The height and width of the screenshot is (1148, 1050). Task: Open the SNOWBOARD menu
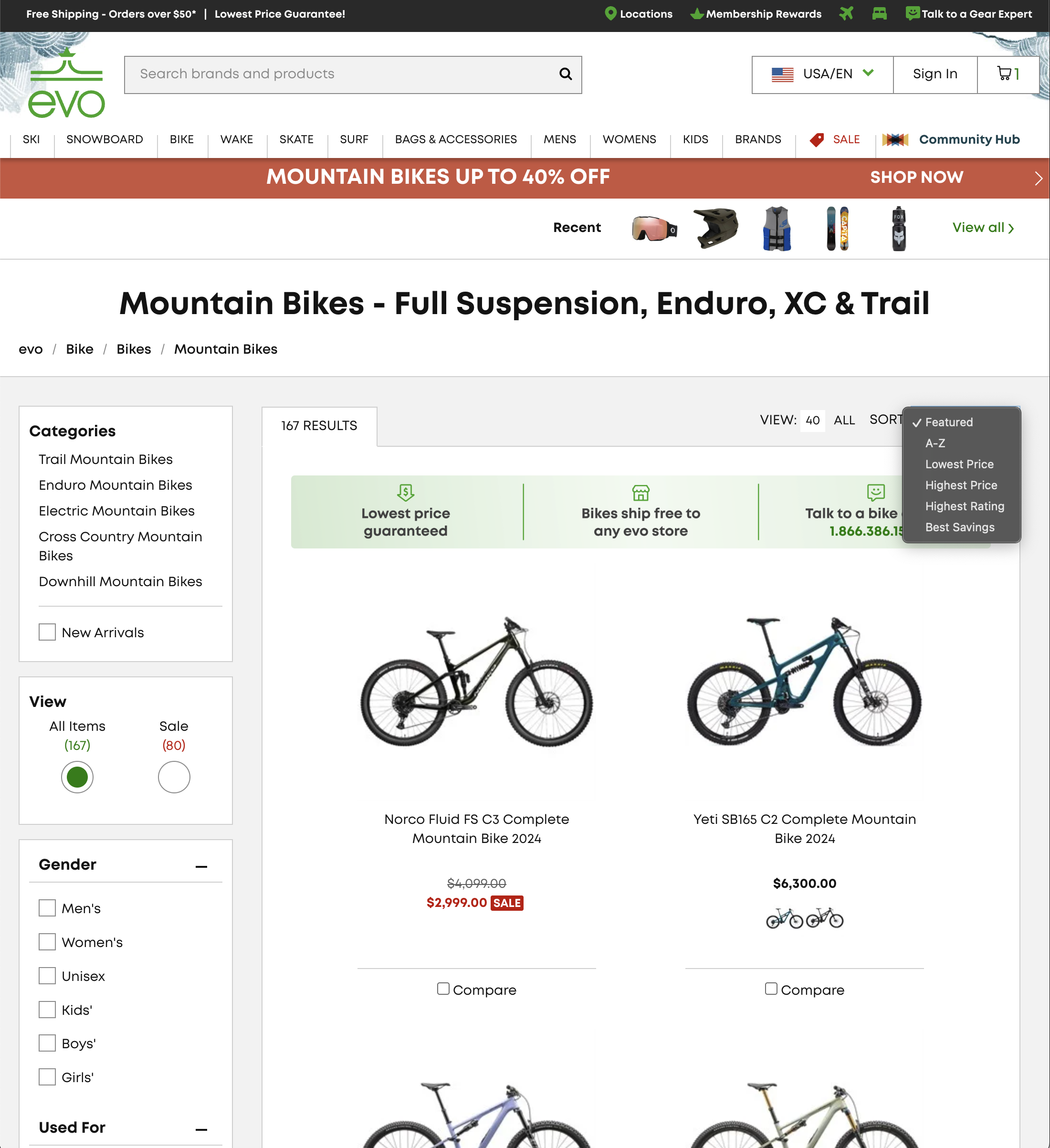pyautogui.click(x=105, y=139)
